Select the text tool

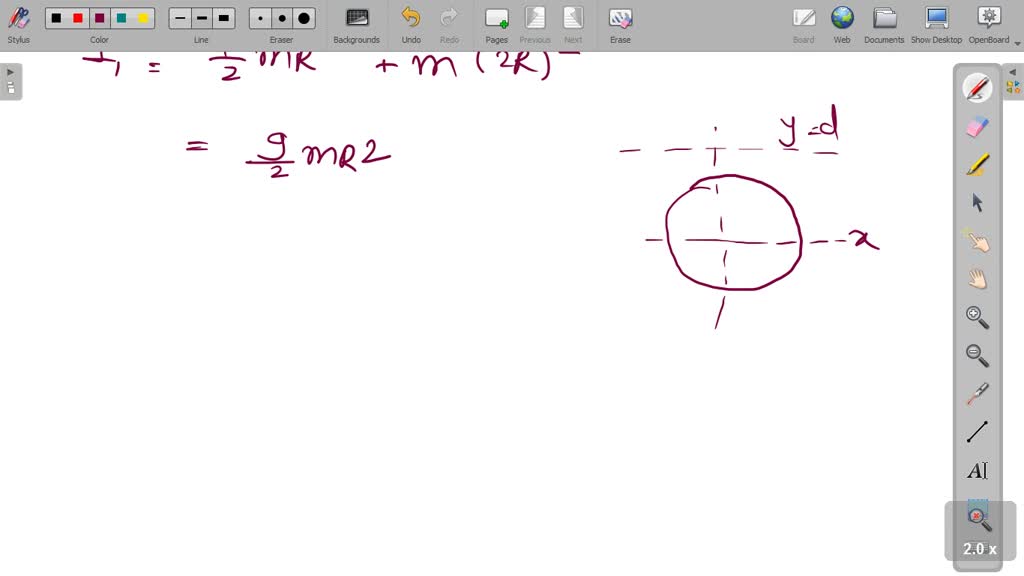pos(977,470)
